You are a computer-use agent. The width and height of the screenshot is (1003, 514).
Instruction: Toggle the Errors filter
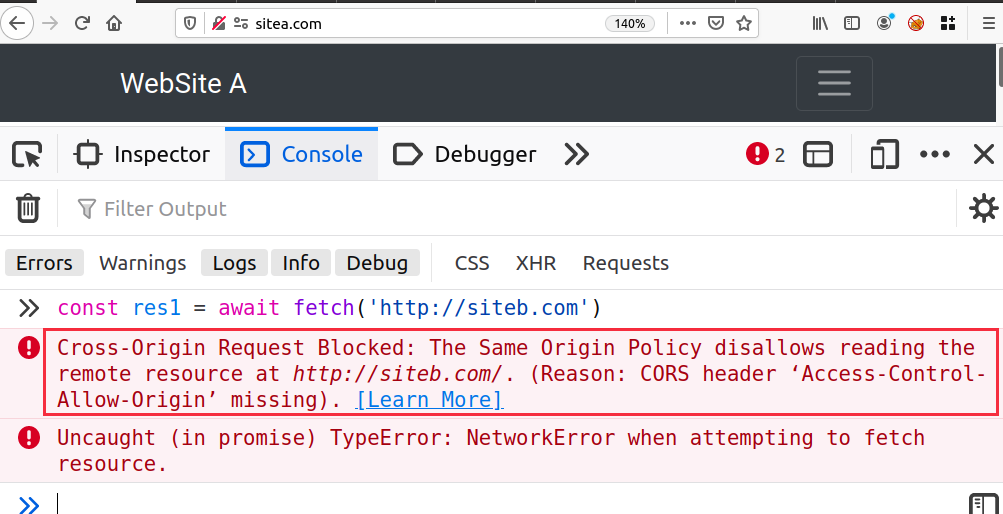[x=44, y=263]
